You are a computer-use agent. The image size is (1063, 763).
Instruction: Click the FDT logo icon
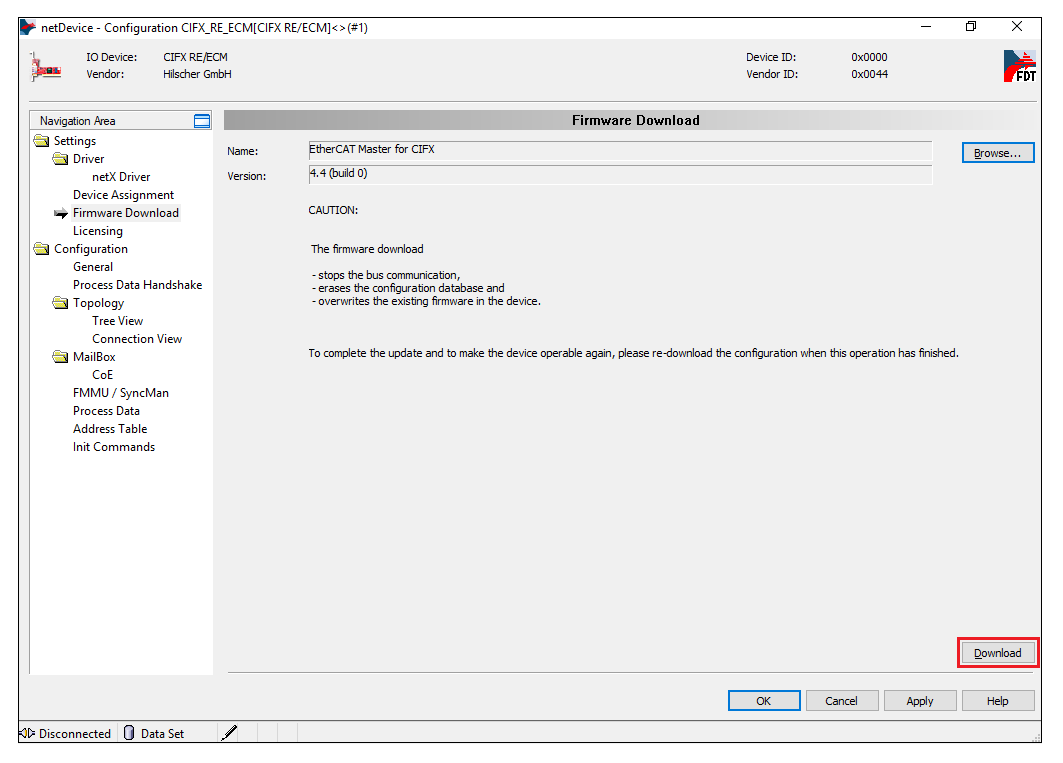(x=1019, y=66)
